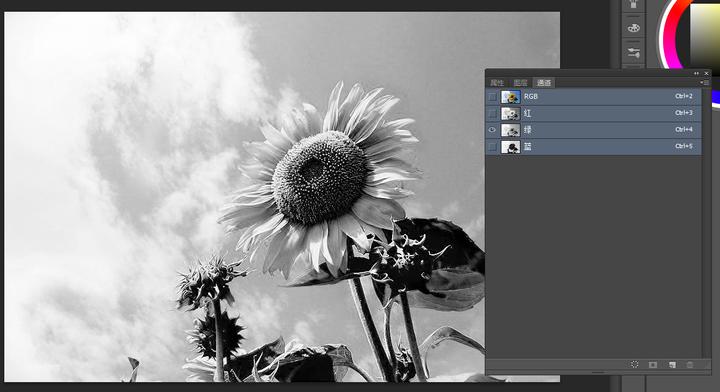Switch to the 图层 (Layers) tab

click(520, 83)
